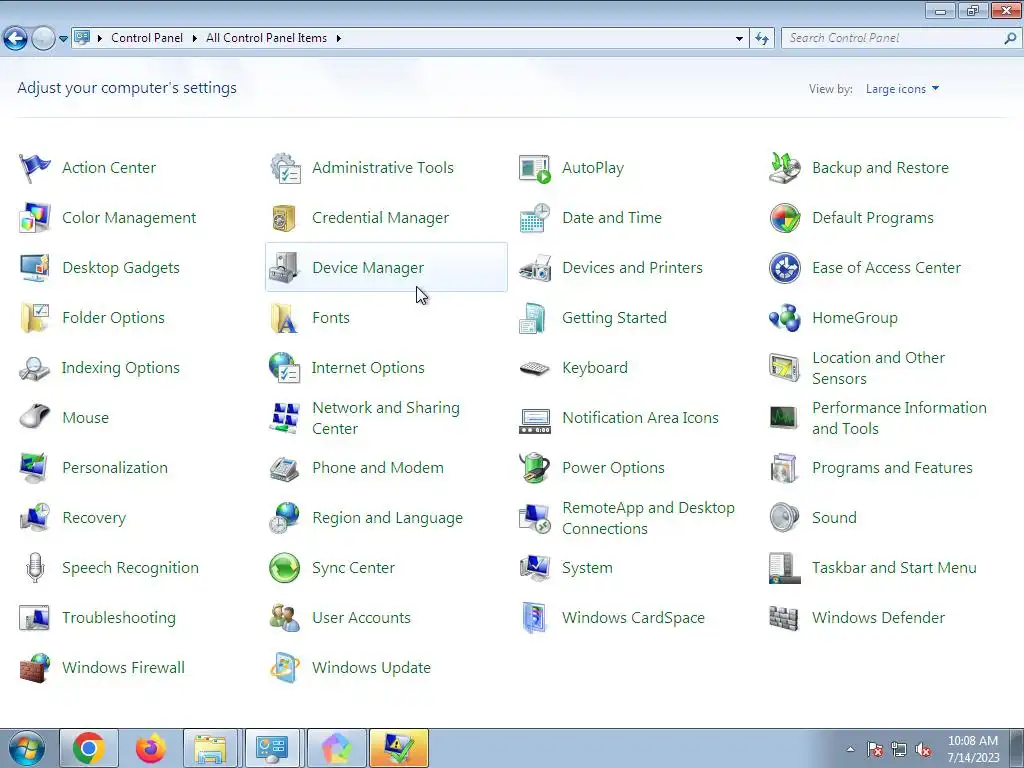Open the Network and Sharing Center link
Image resolution: width=1024 pixels, height=768 pixels.
click(386, 418)
